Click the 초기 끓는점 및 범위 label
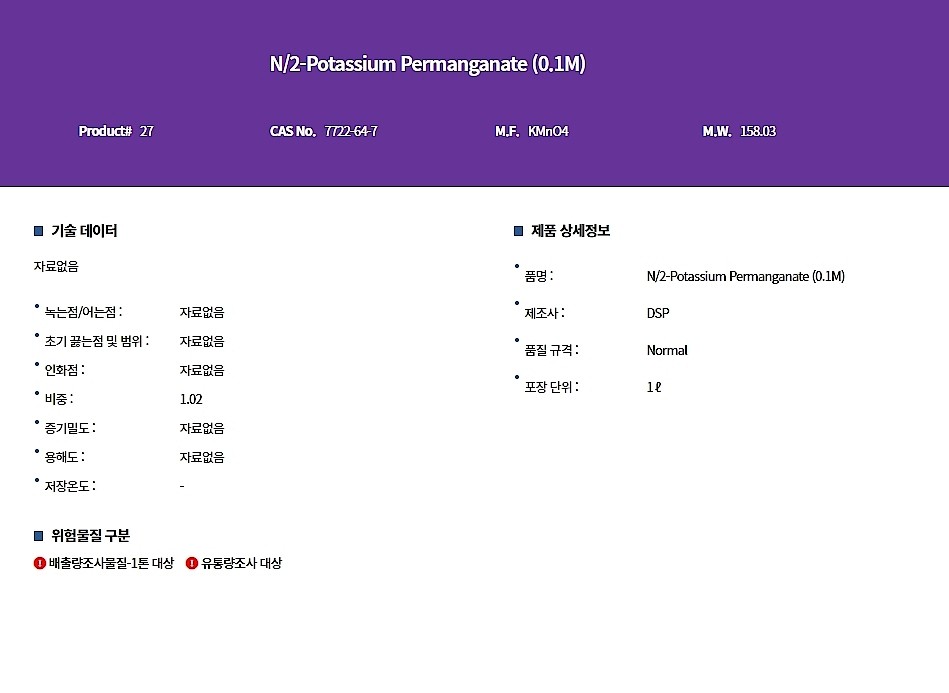The width and height of the screenshot is (949, 693). [x=96, y=341]
